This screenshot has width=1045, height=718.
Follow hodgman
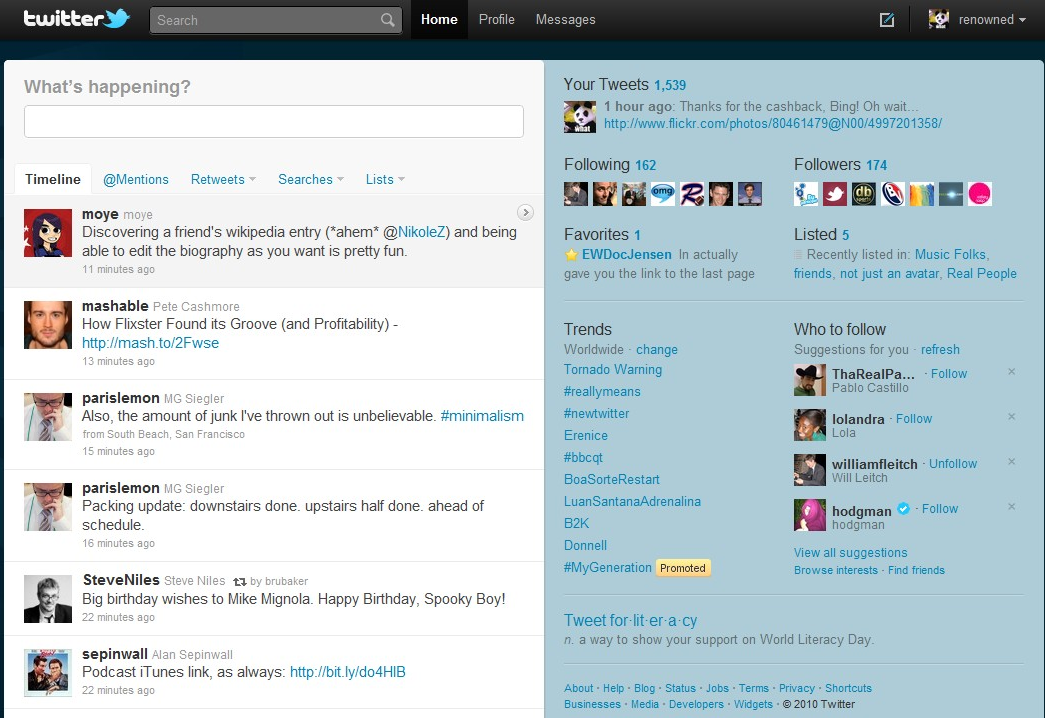[940, 509]
